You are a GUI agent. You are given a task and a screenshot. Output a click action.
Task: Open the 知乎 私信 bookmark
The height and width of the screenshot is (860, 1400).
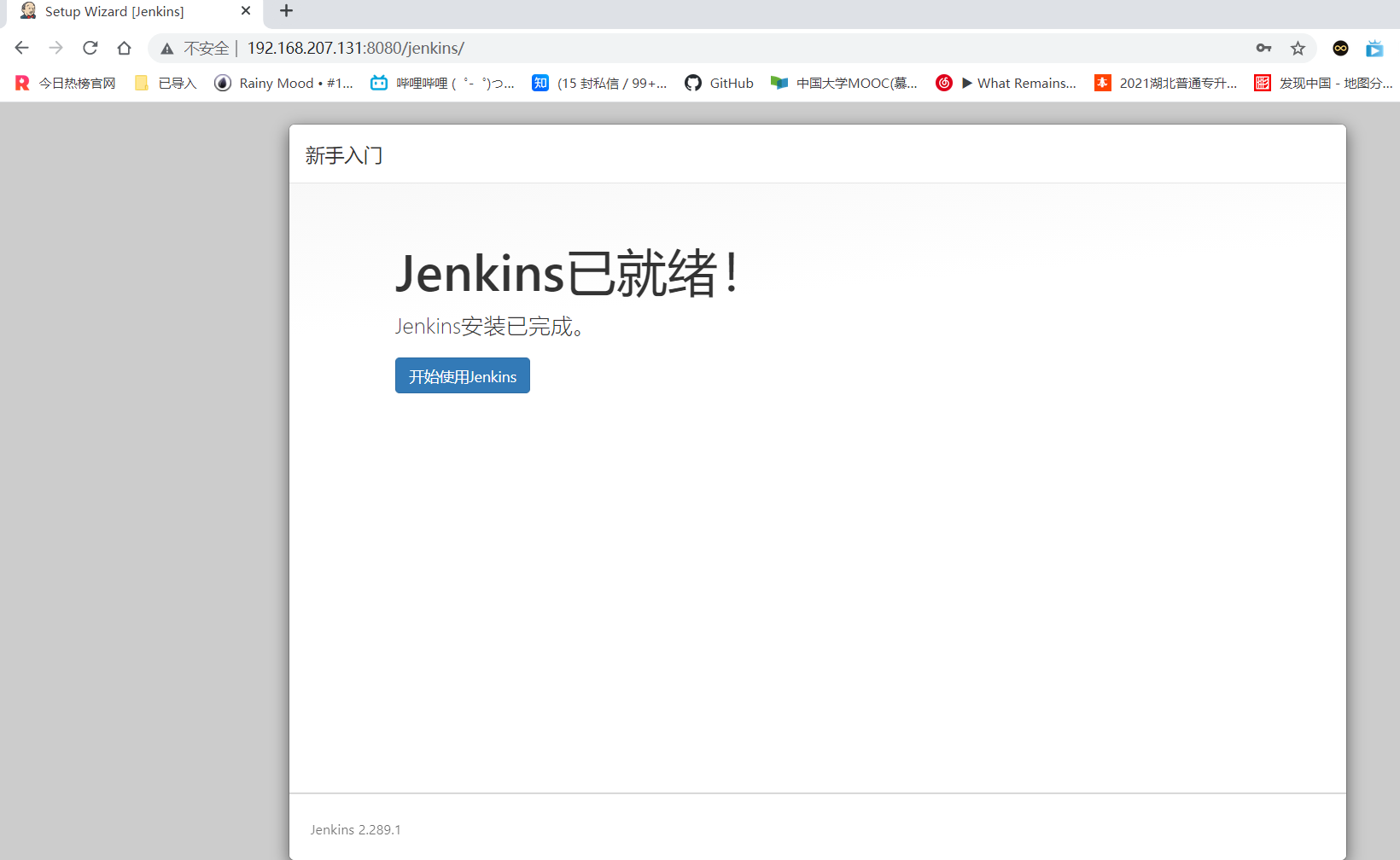click(x=599, y=83)
